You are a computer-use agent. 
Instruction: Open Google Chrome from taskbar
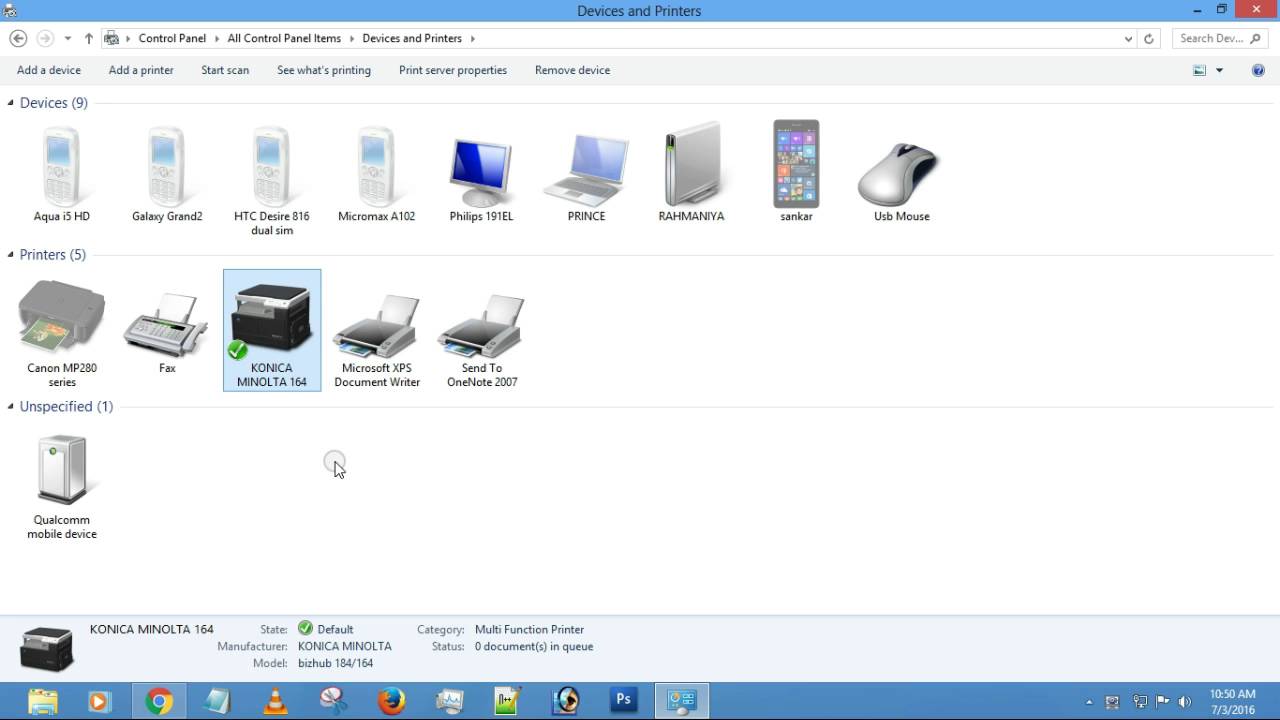(159, 701)
